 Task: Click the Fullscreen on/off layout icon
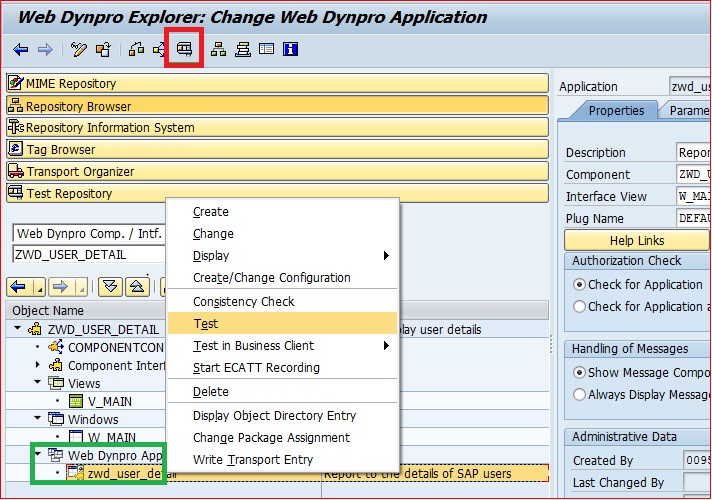267,49
